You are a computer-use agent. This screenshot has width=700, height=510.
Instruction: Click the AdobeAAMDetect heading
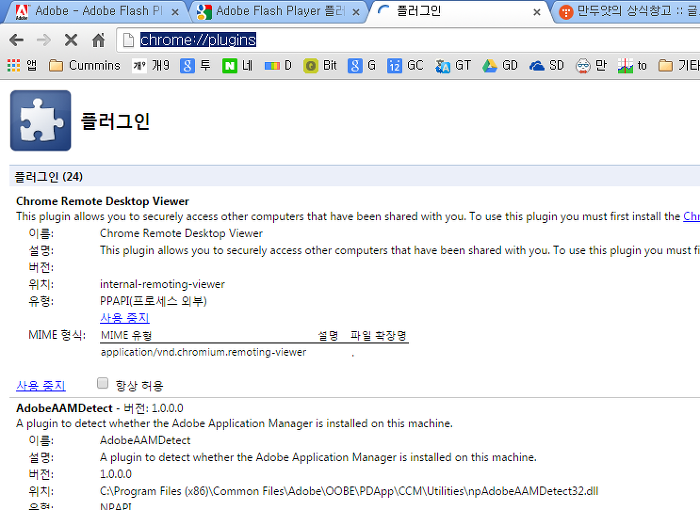pos(64,408)
